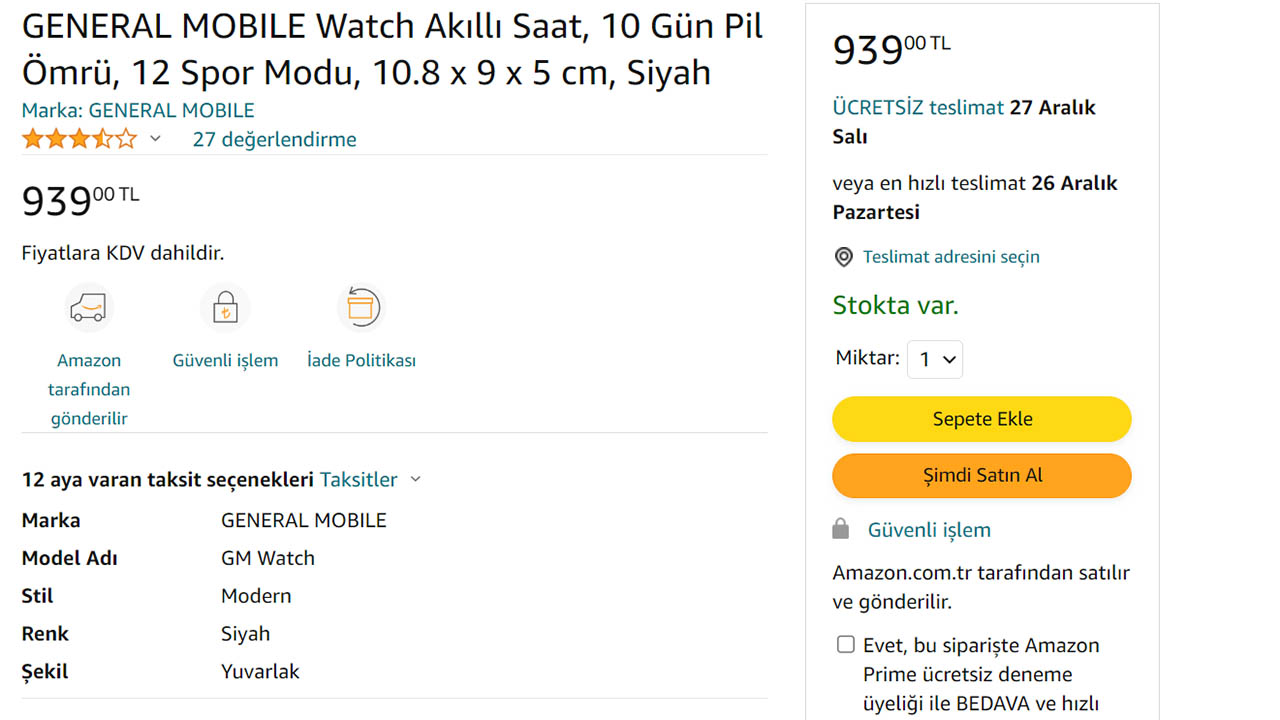The image size is (1280, 720).
Task: Click the Şimdi Satın Al button
Action: coord(981,476)
